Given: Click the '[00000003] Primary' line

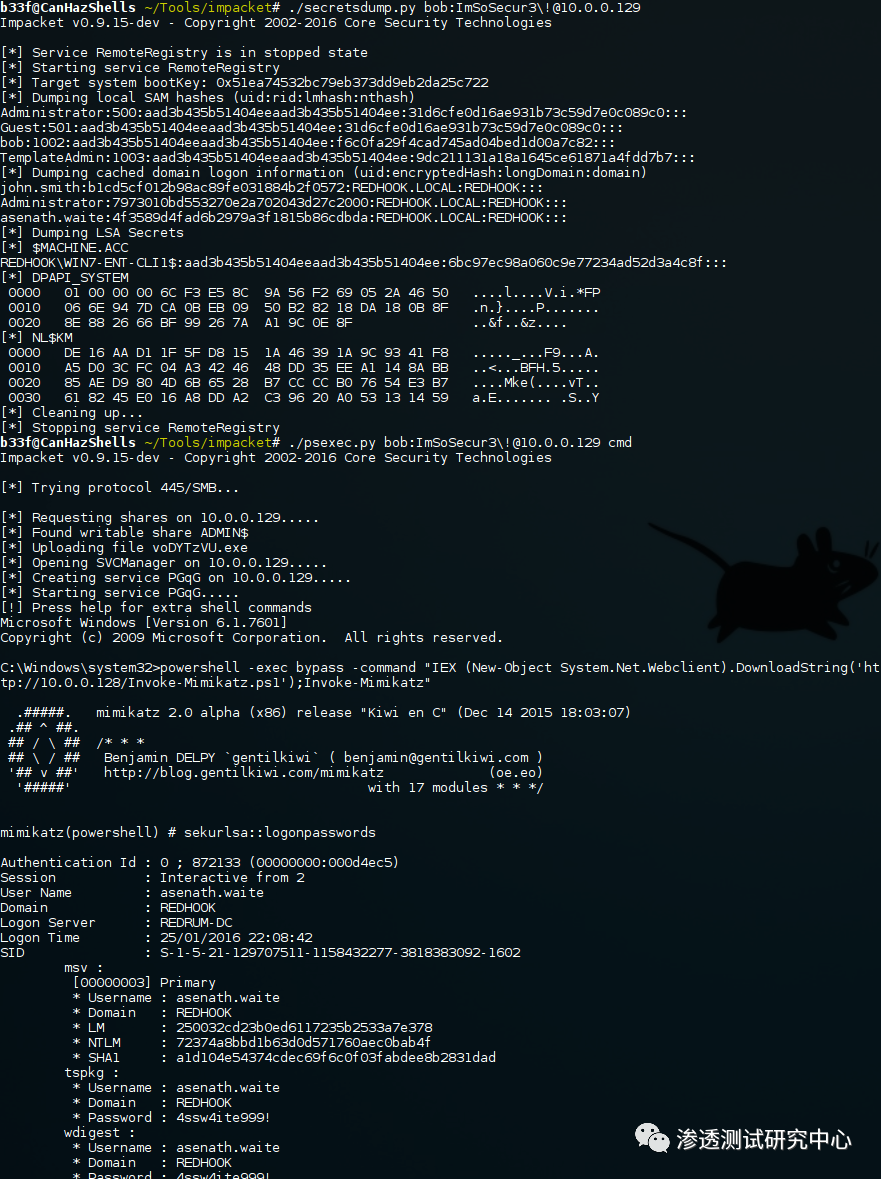Looking at the screenshot, I should coord(144,984).
